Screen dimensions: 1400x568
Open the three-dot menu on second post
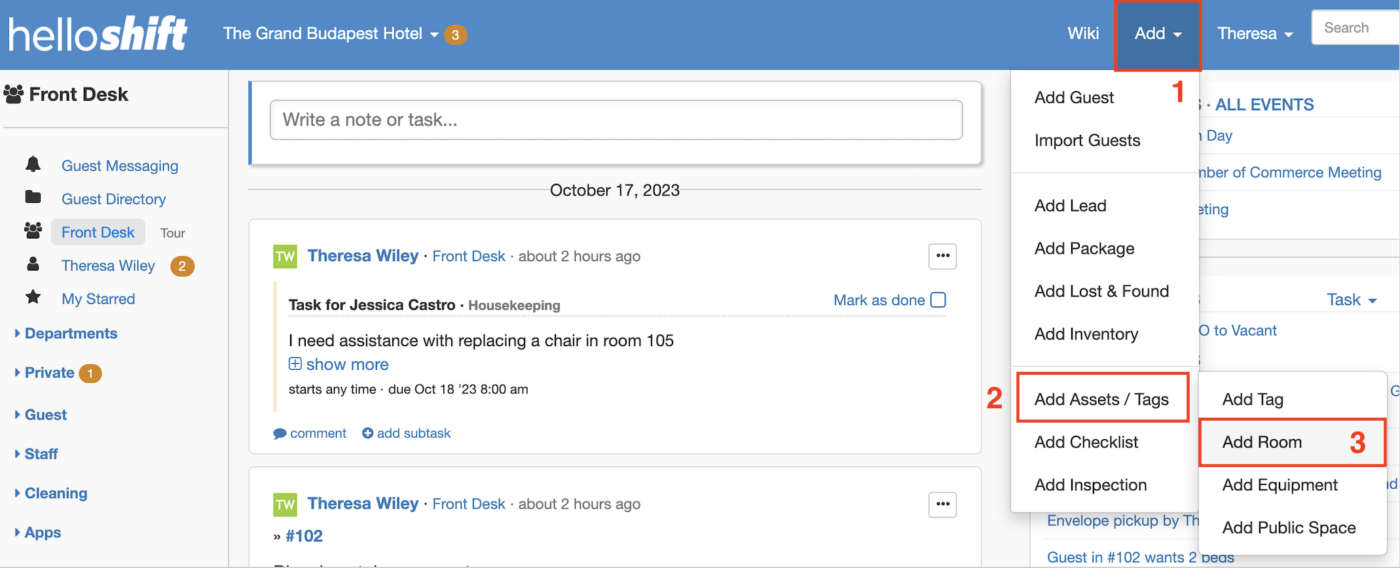(942, 504)
